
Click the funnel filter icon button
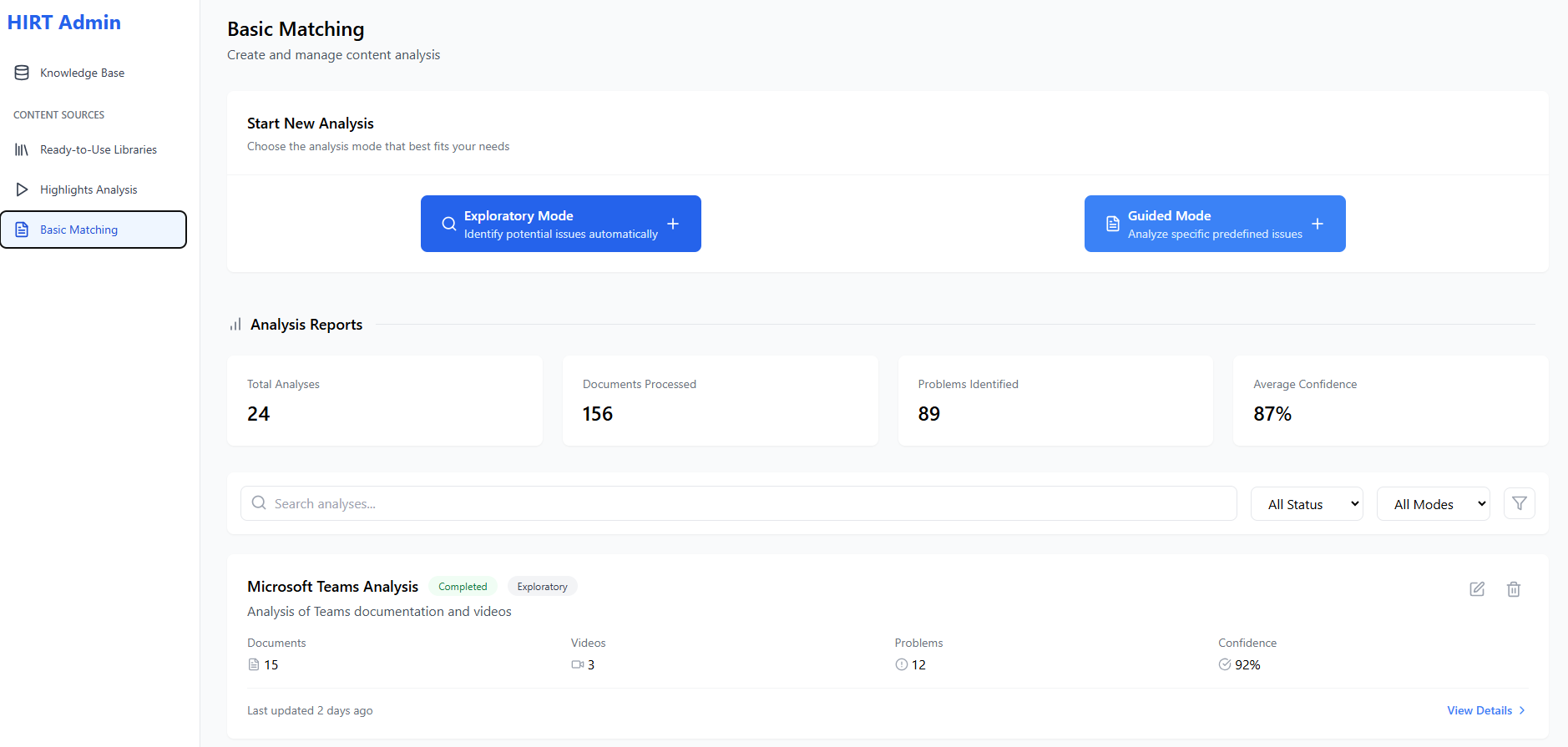point(1519,503)
